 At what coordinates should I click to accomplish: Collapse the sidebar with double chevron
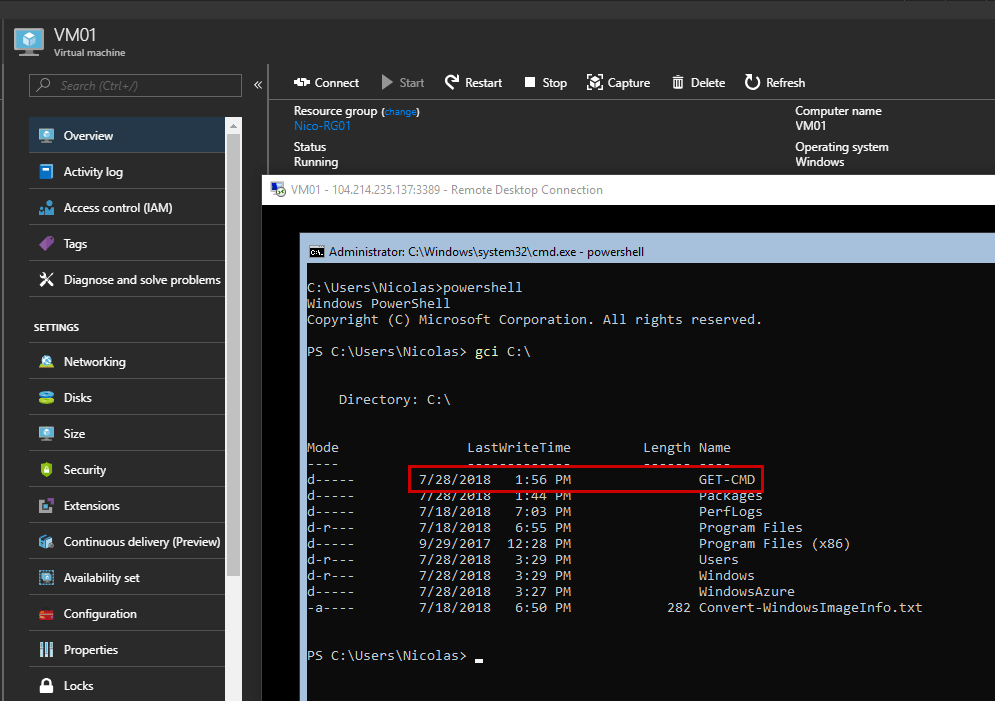258,85
